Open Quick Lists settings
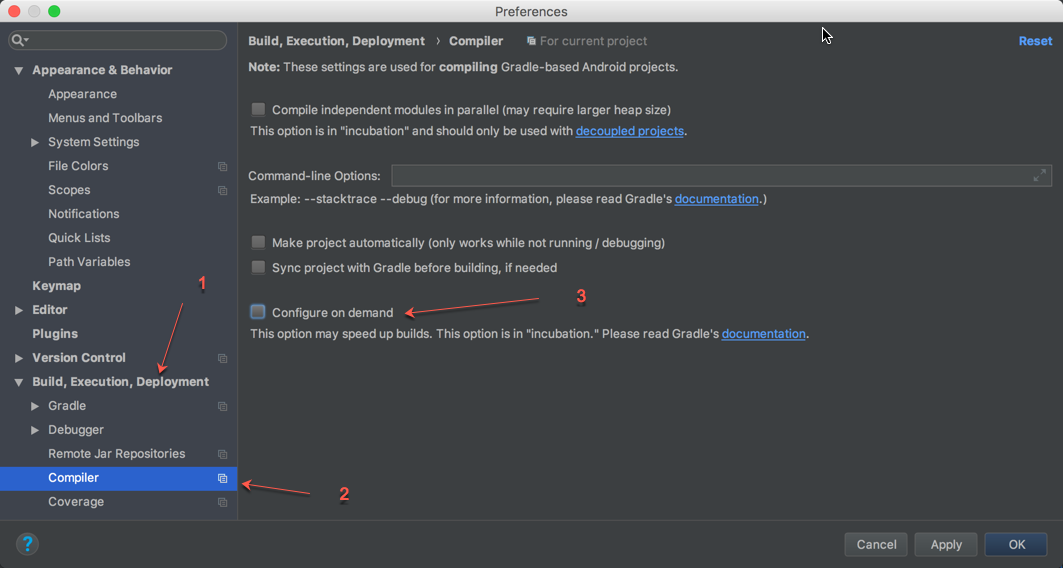Viewport: 1063px width, 568px height. coord(79,238)
